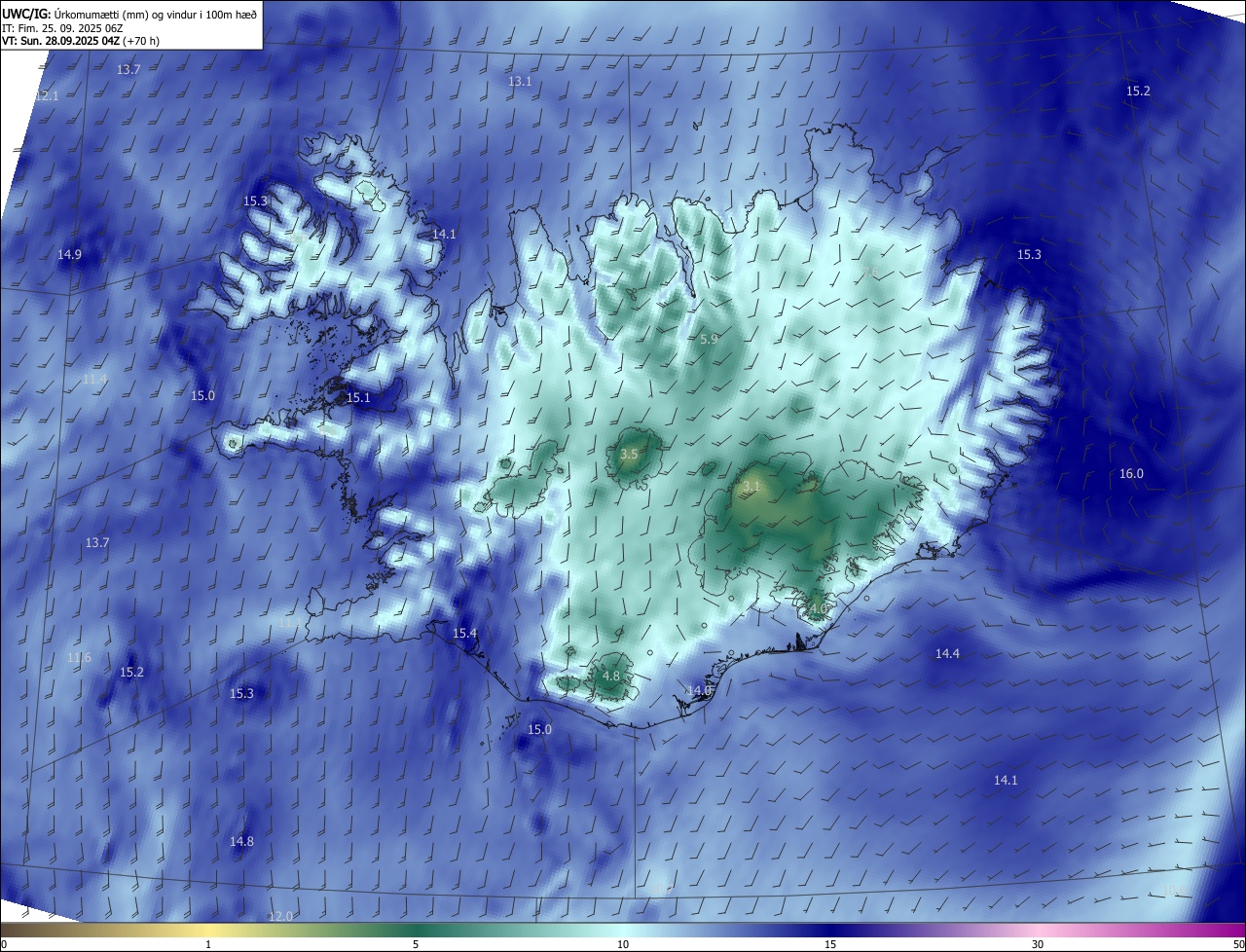Click the colour scale tick labelled 1
Image resolution: width=1246 pixels, height=952 pixels.
coord(208,944)
